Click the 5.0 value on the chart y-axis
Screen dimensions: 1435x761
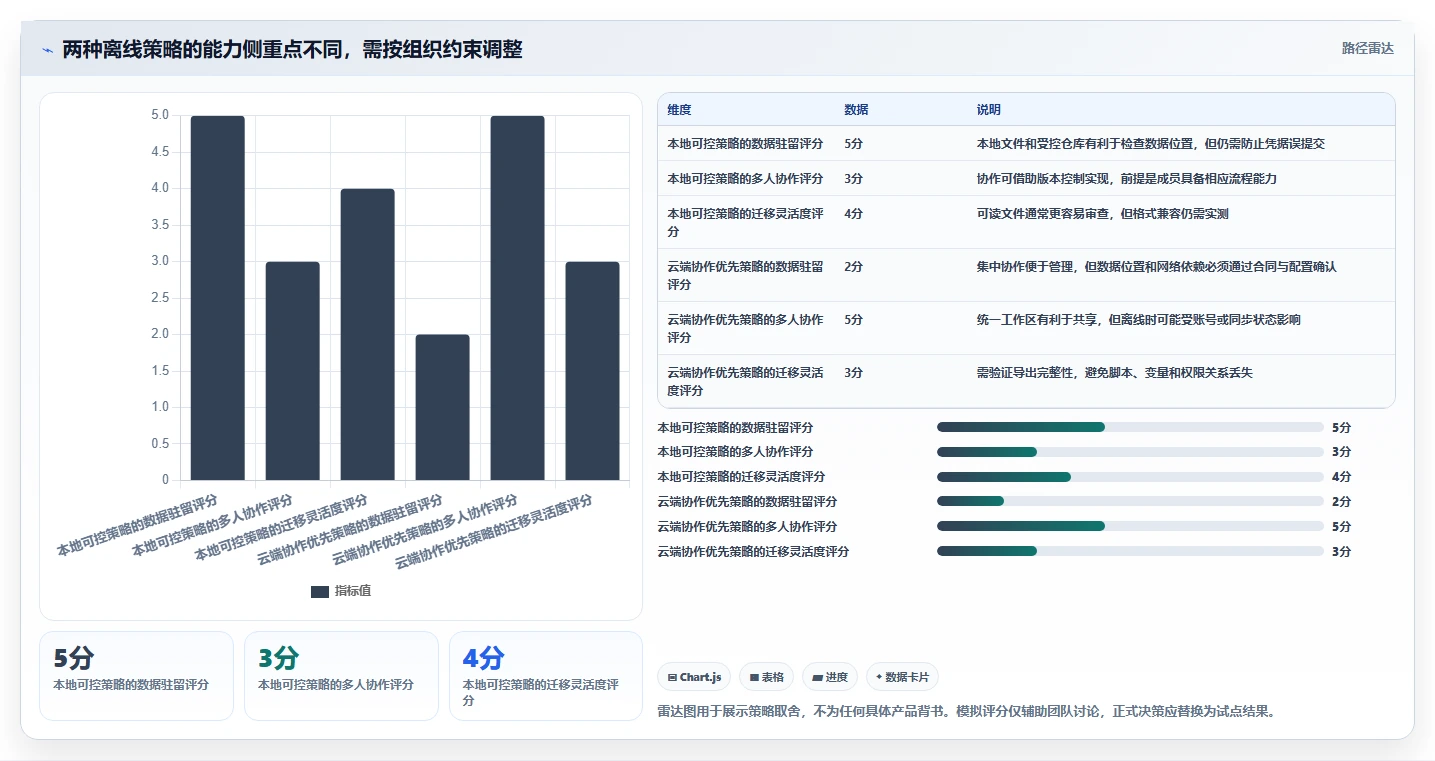(160, 115)
